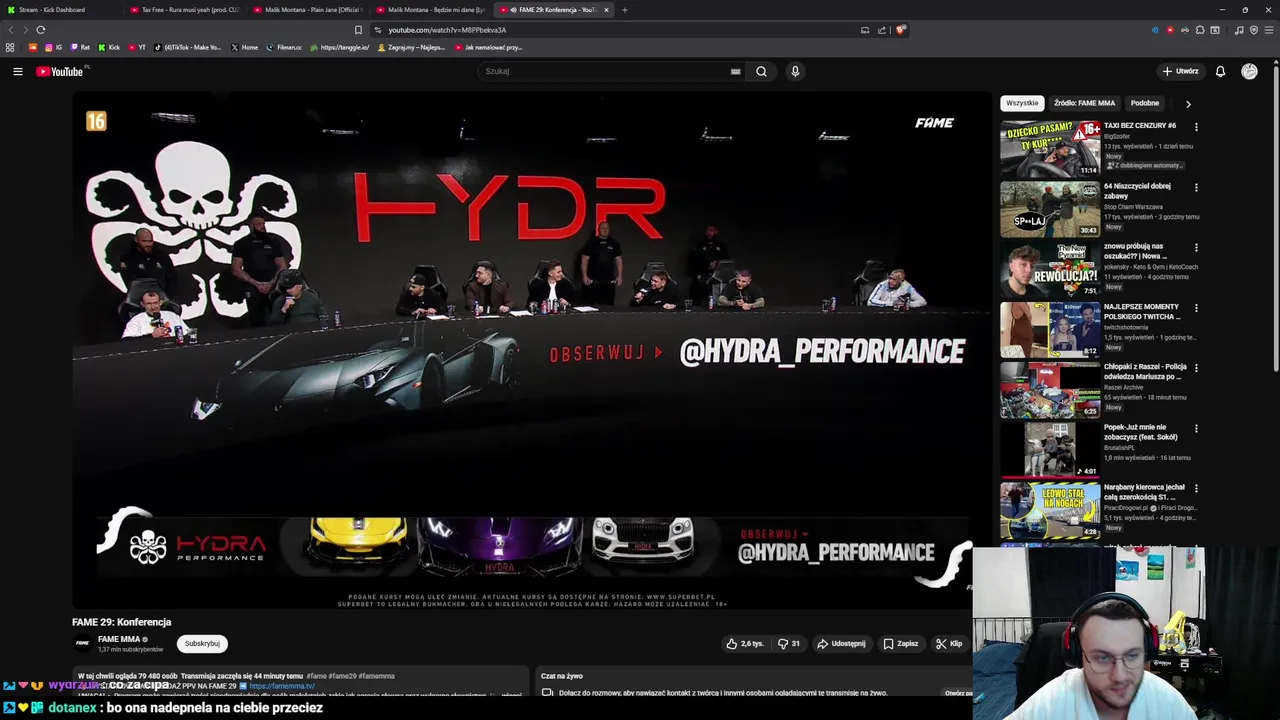
Task: Click the Subskrybuj button
Action: click(x=202, y=644)
